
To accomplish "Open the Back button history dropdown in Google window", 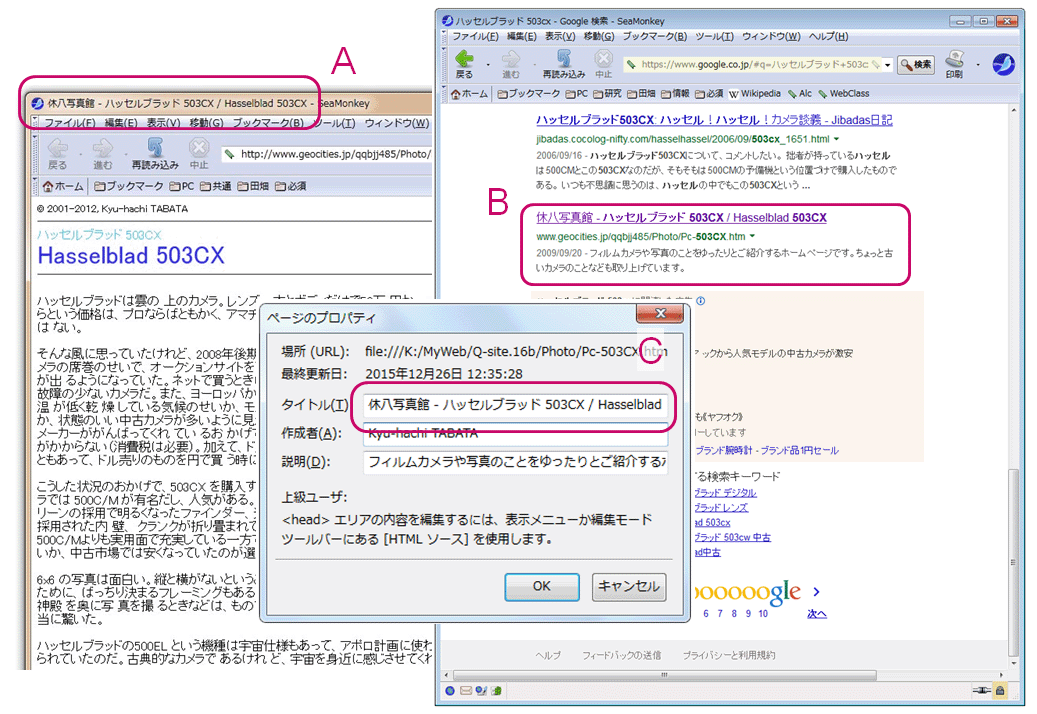I will (489, 65).
